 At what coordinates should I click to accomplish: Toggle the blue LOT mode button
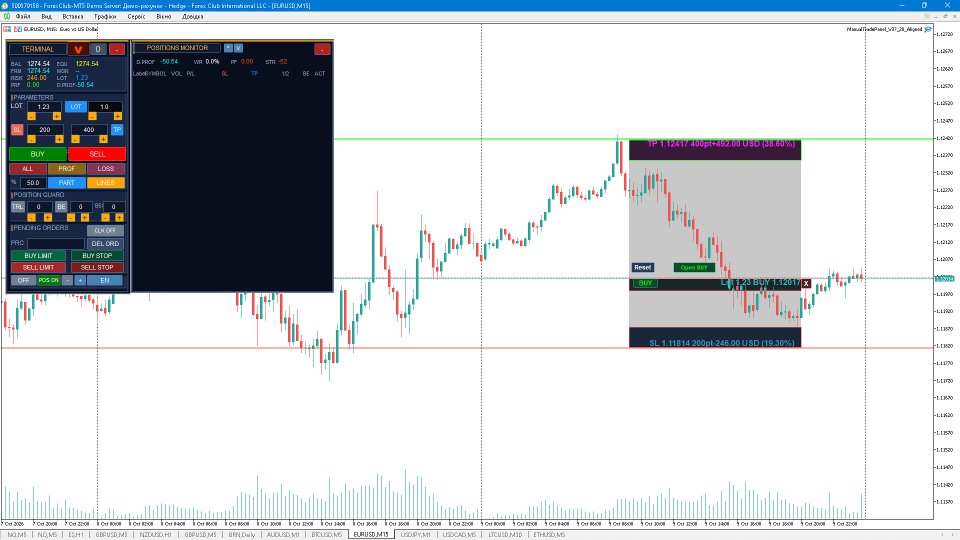pyautogui.click(x=76, y=107)
